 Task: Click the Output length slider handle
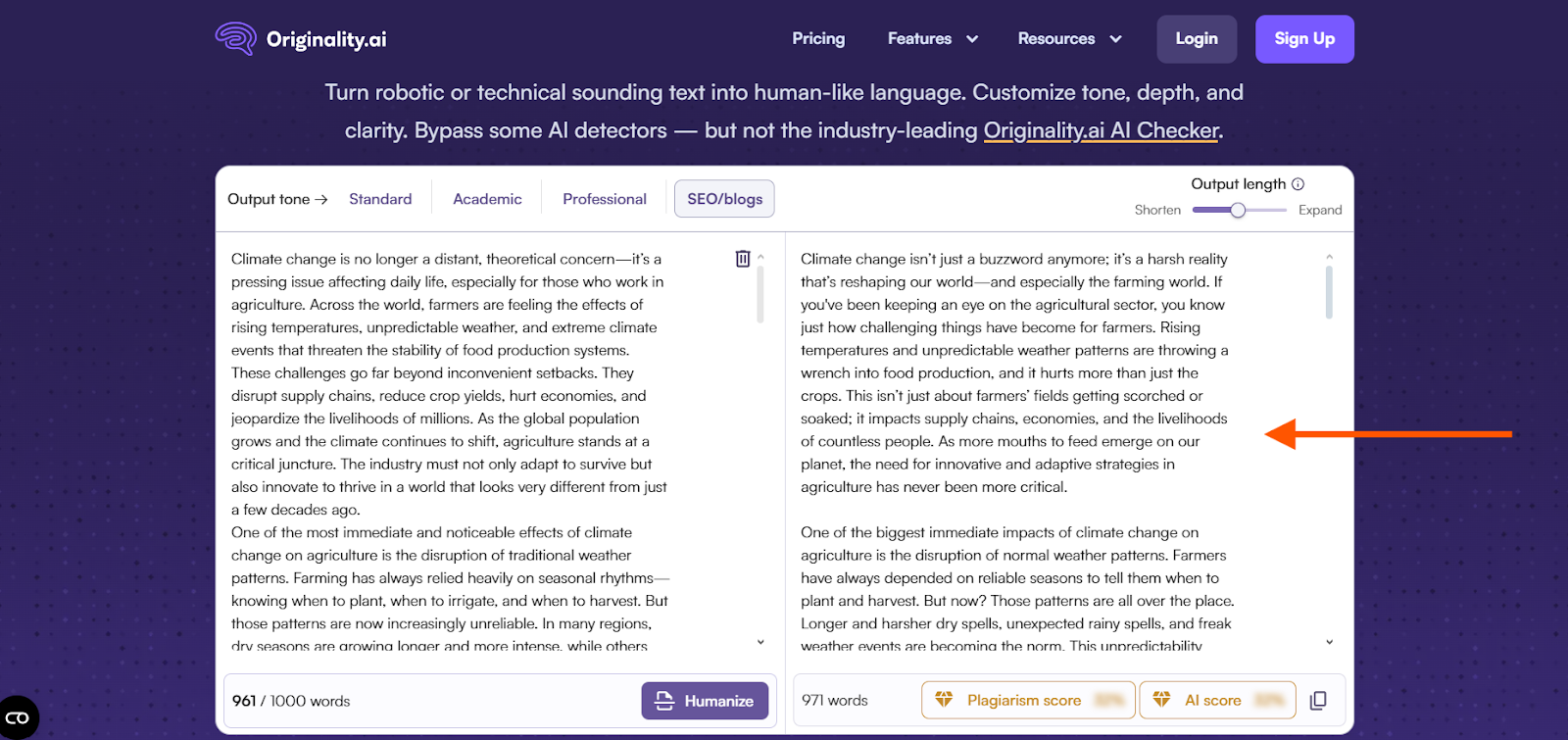point(1238,210)
